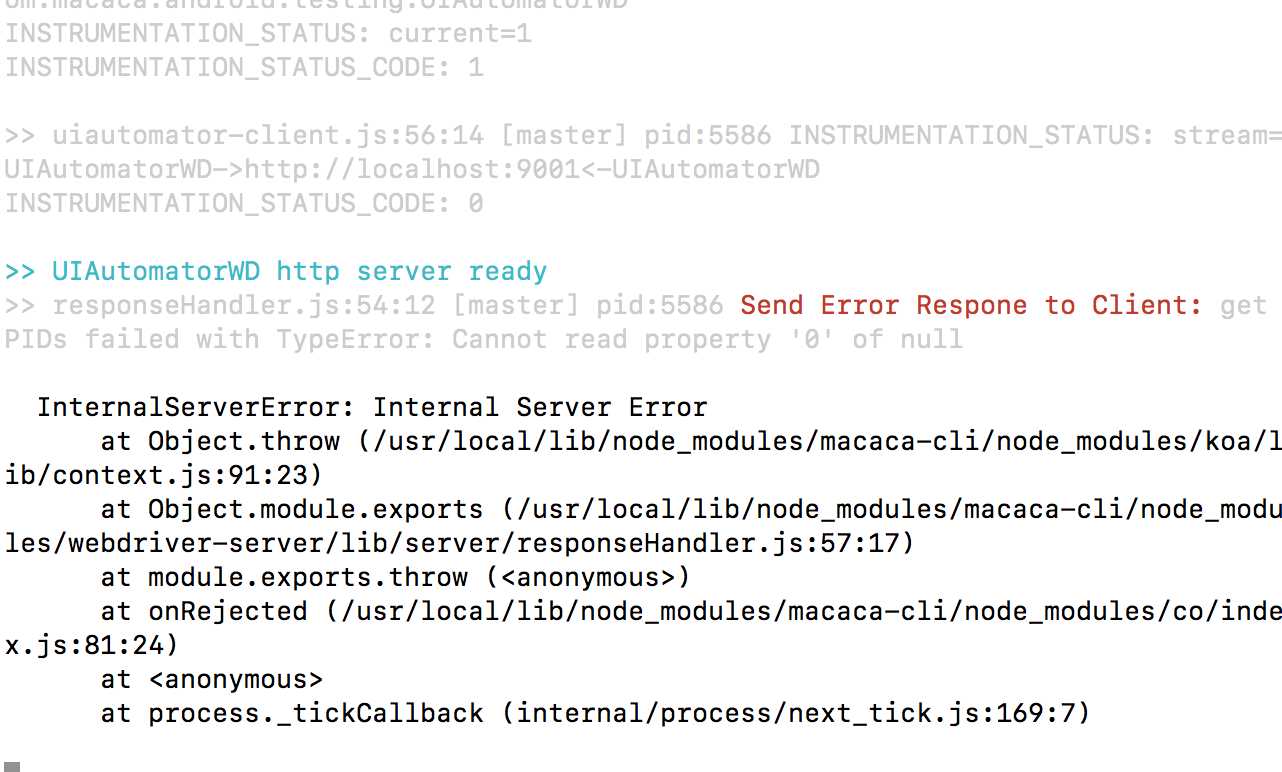Click the 'at Object.throw' stack frame text

tap(220, 441)
